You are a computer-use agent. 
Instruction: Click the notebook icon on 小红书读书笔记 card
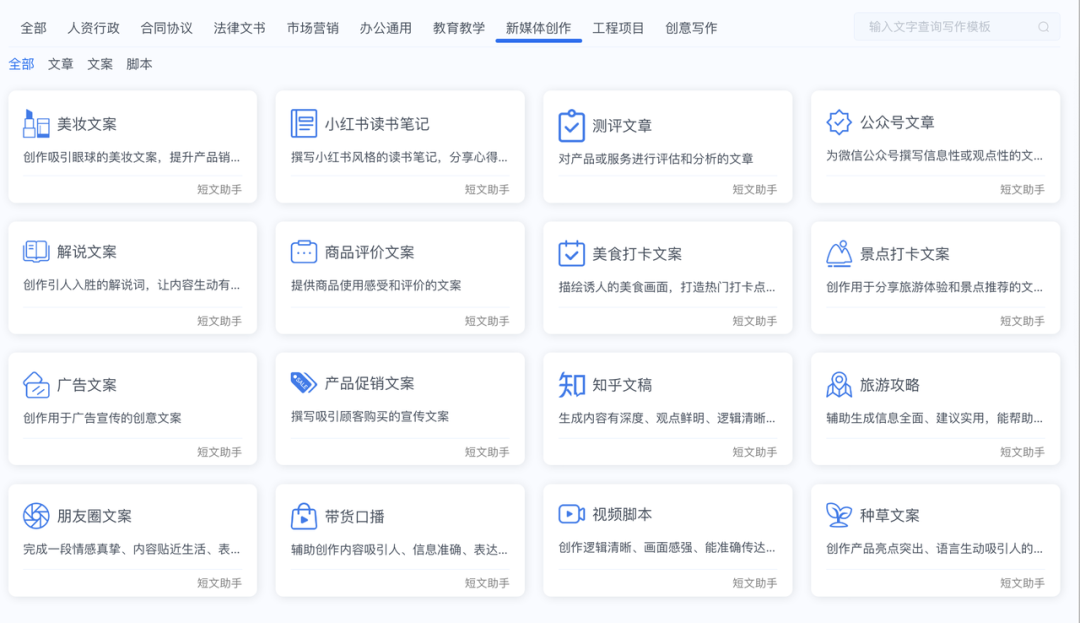point(304,124)
